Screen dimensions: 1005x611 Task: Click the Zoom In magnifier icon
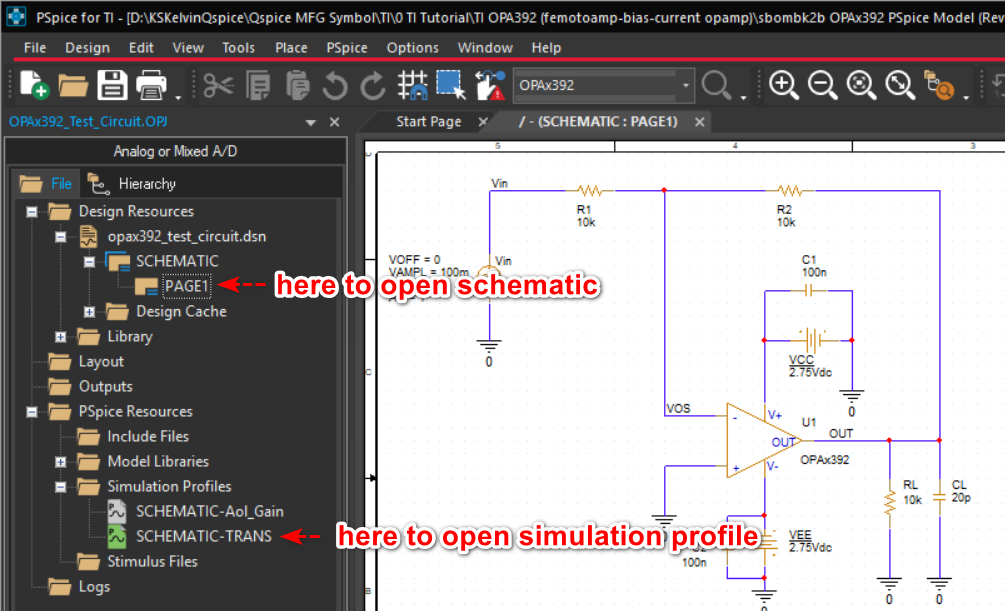coord(784,85)
